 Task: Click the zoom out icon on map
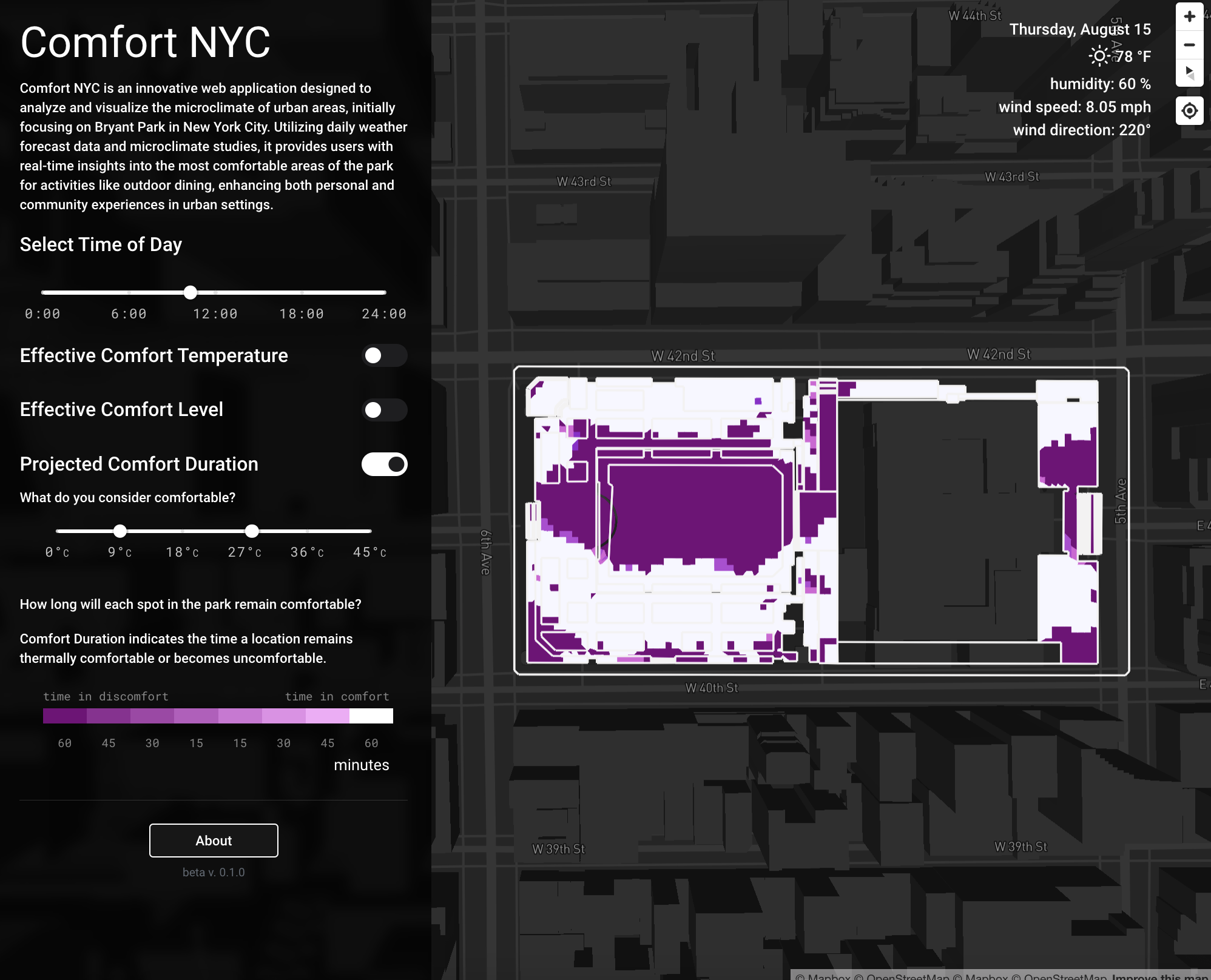1190,44
